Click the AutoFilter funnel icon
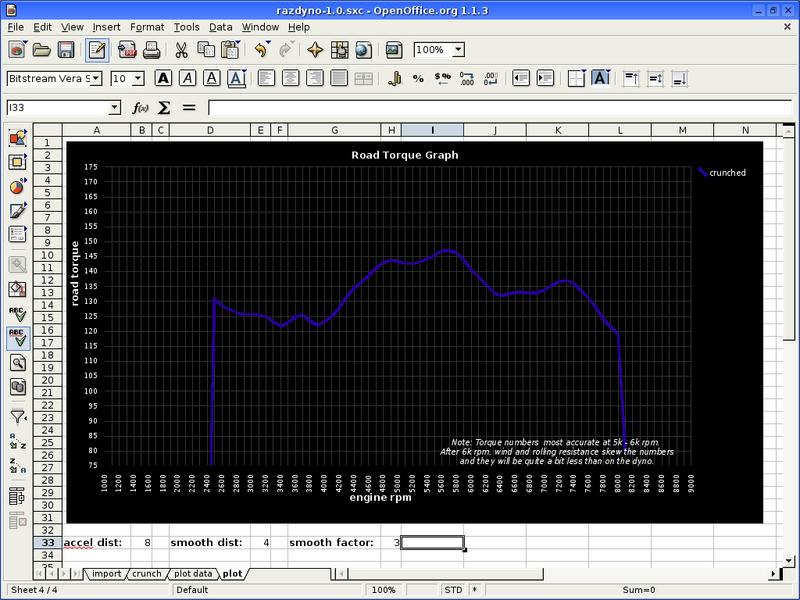This screenshot has height=600, width=800. pyautogui.click(x=17, y=416)
